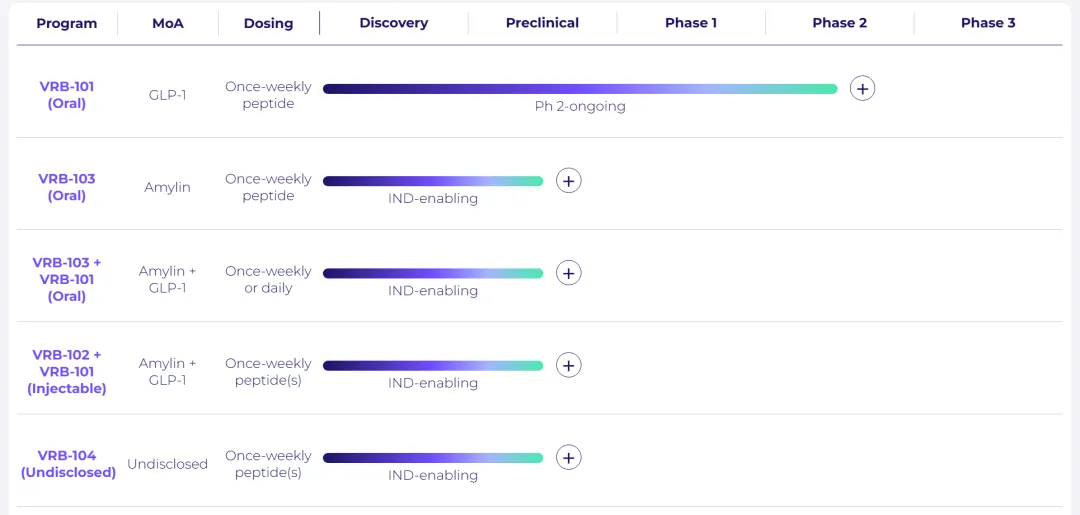Click the Preclinical column header
The height and width of the screenshot is (515, 1080).
(542, 23)
